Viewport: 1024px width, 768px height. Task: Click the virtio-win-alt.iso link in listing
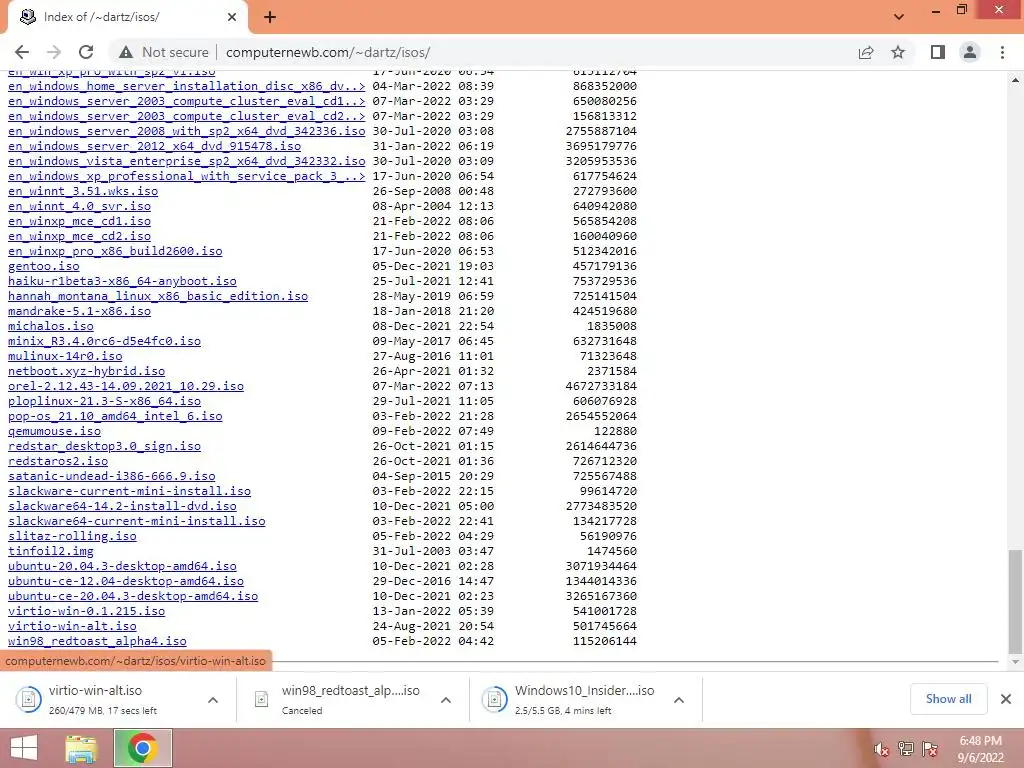(x=72, y=626)
